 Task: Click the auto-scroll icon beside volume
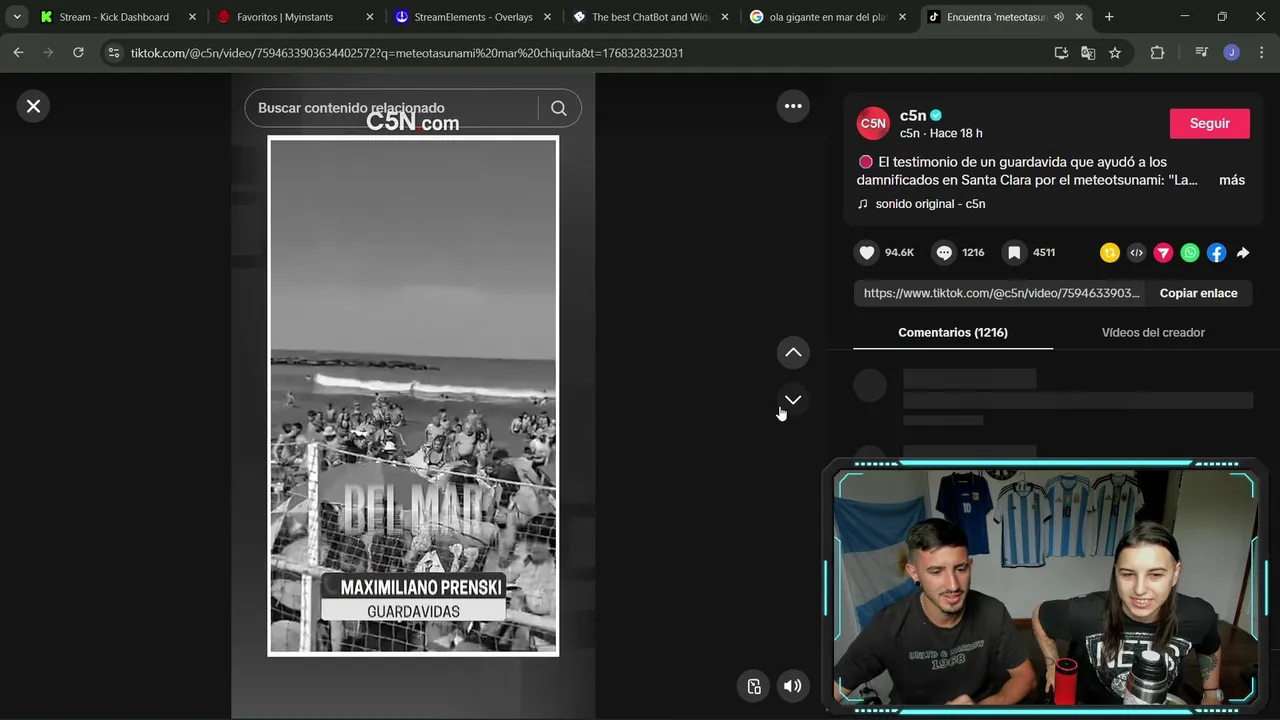point(754,686)
